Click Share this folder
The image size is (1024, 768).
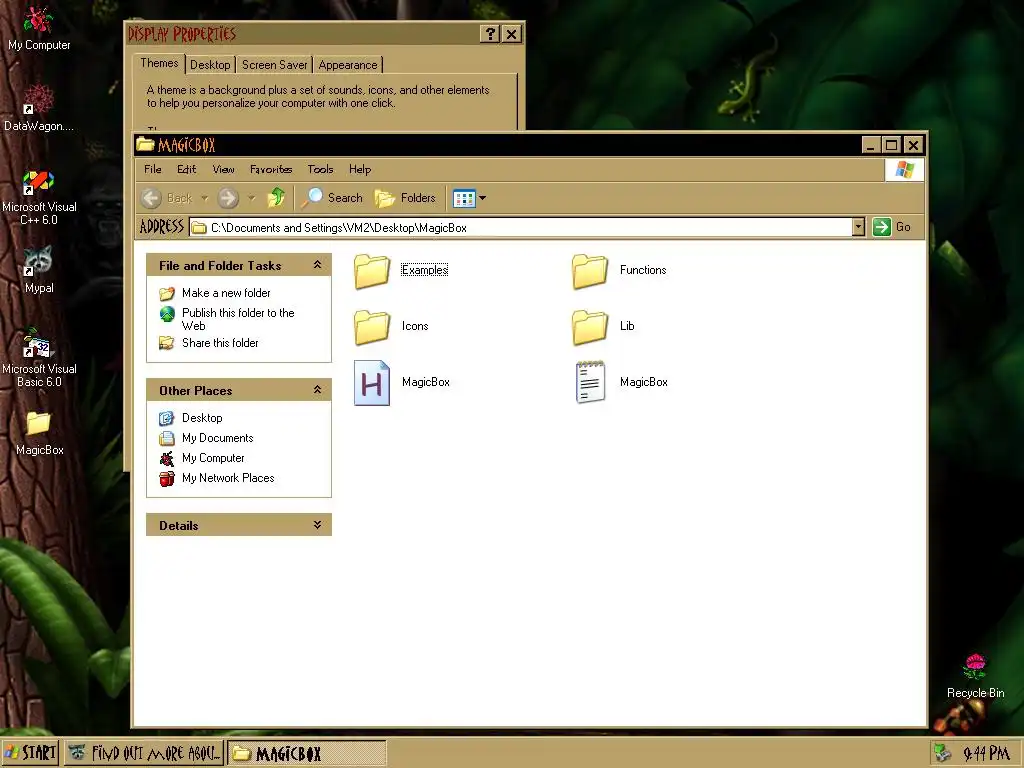[x=220, y=343]
